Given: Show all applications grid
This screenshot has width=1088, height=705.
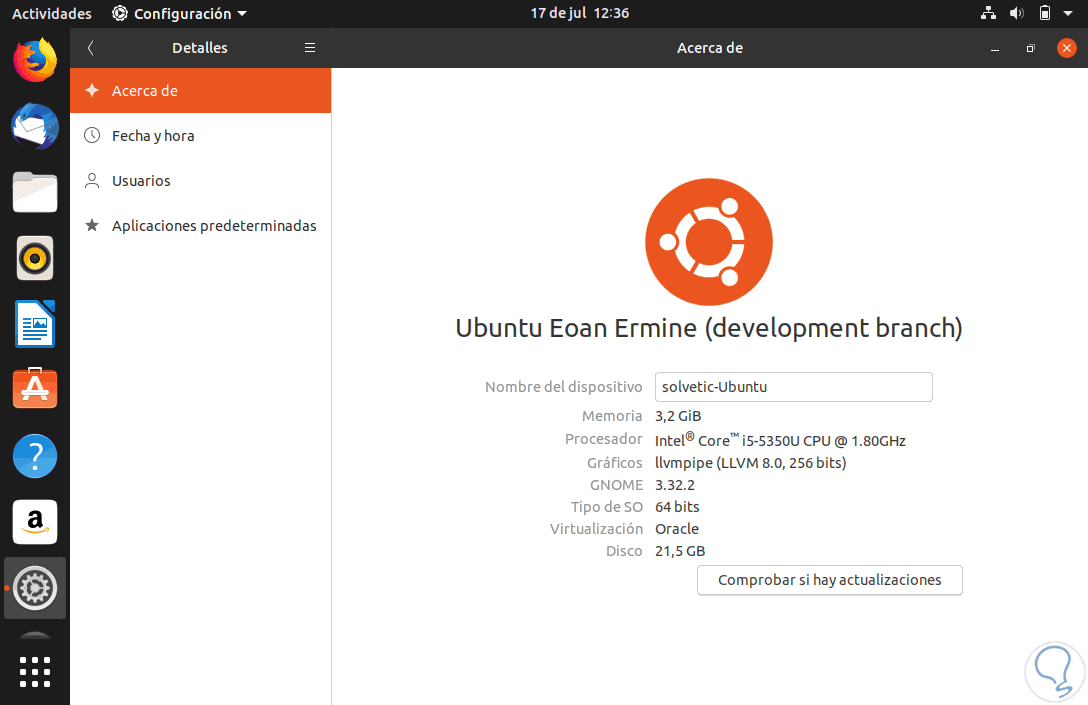Looking at the screenshot, I should (35, 672).
